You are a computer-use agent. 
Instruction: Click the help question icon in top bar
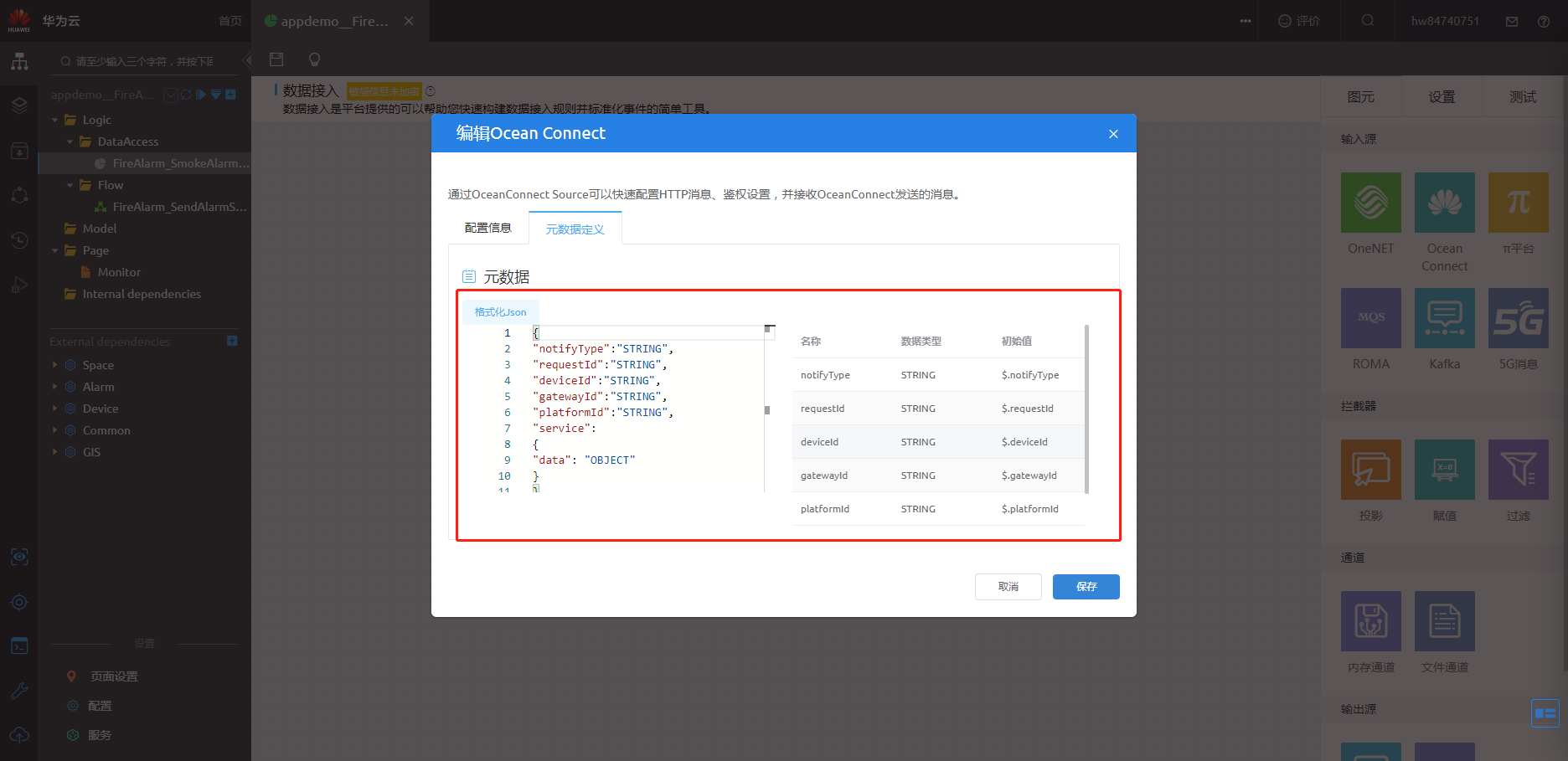(1544, 22)
